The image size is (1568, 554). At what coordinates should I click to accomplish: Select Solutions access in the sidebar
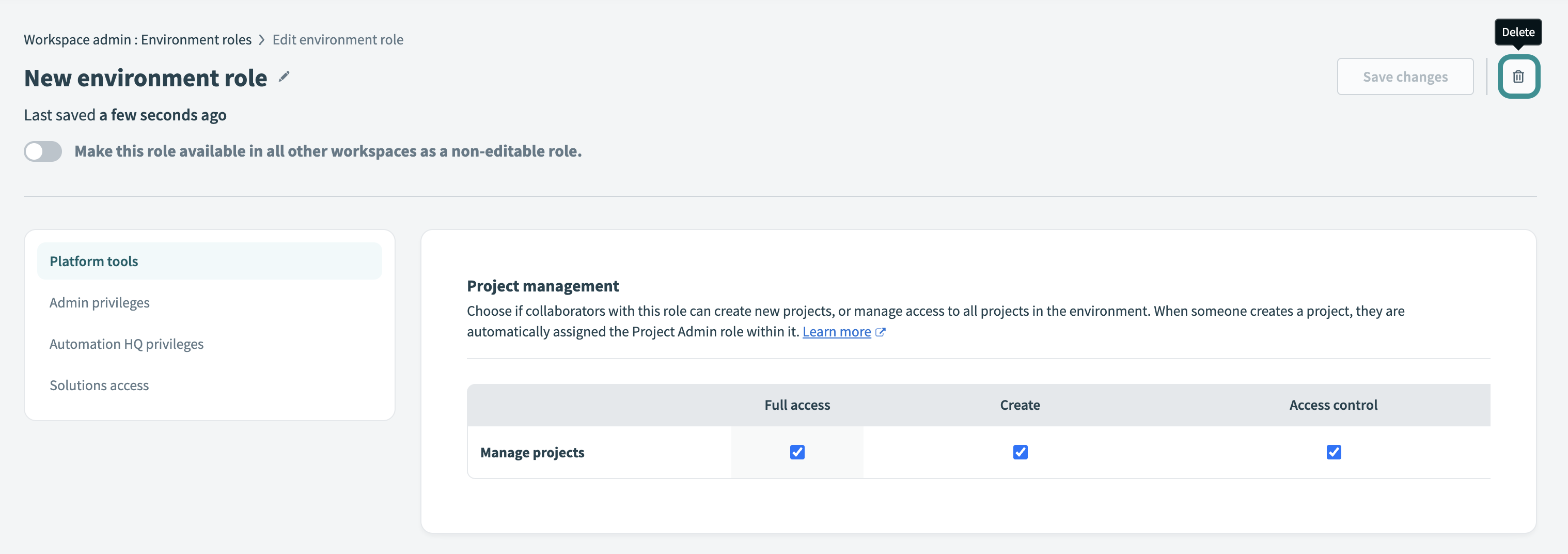[x=99, y=385]
